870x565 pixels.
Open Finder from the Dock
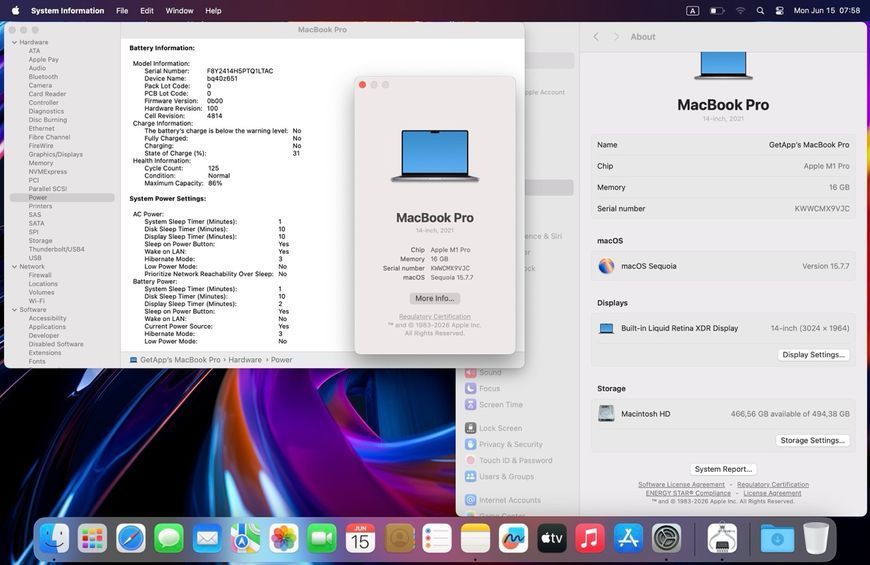click(x=54, y=538)
